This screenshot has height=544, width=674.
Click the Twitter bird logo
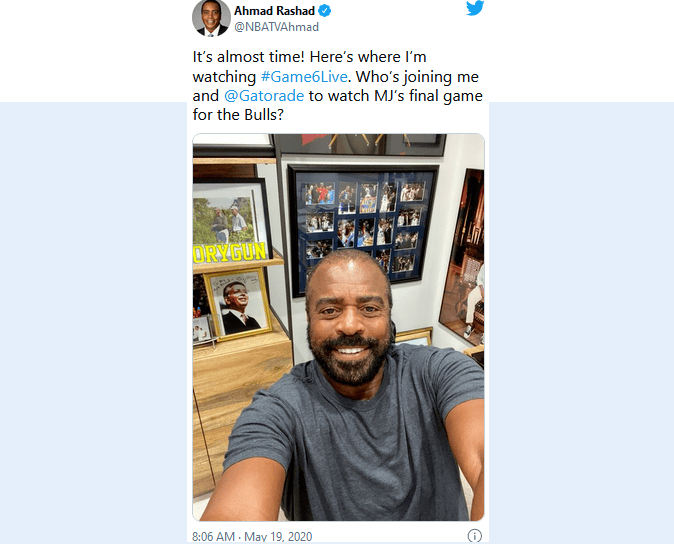pos(475,8)
